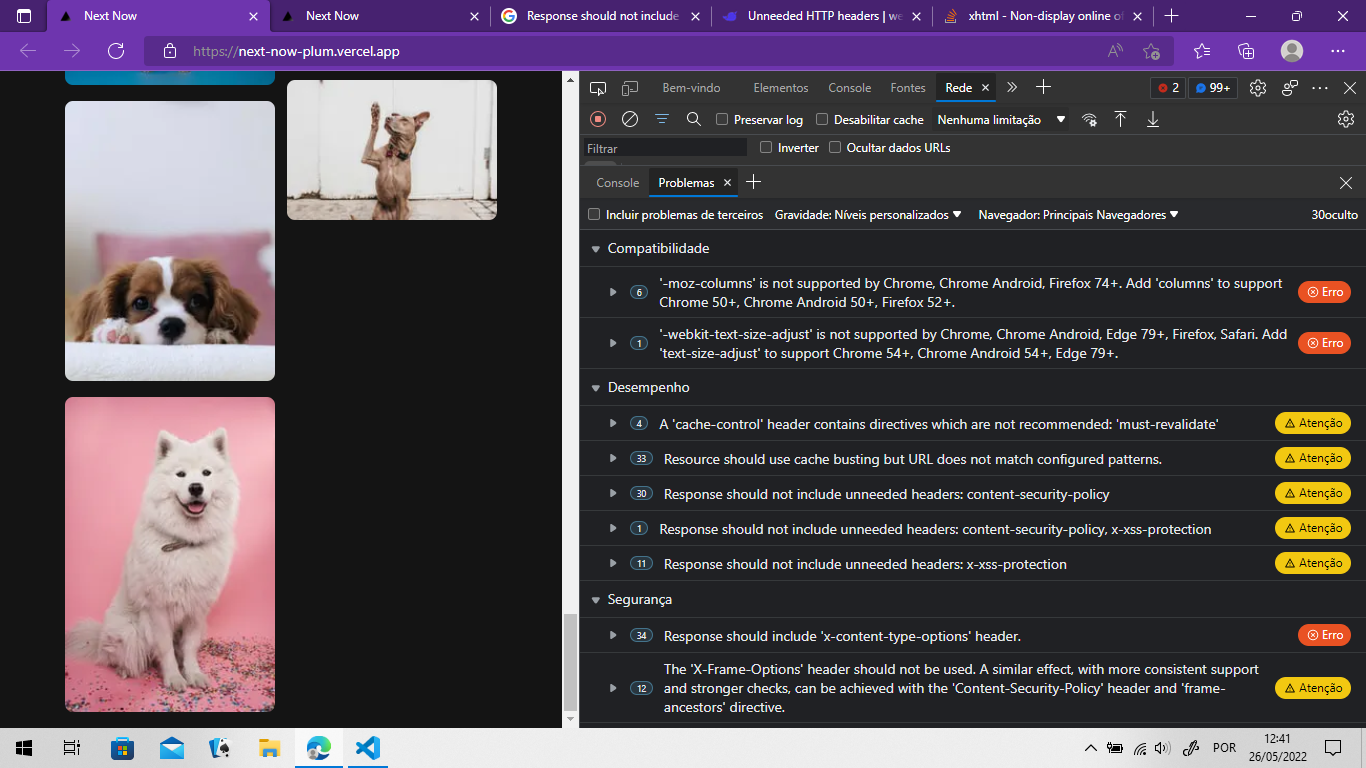1366x768 pixels.
Task: Switch to the Elementos tab
Action: [781, 88]
